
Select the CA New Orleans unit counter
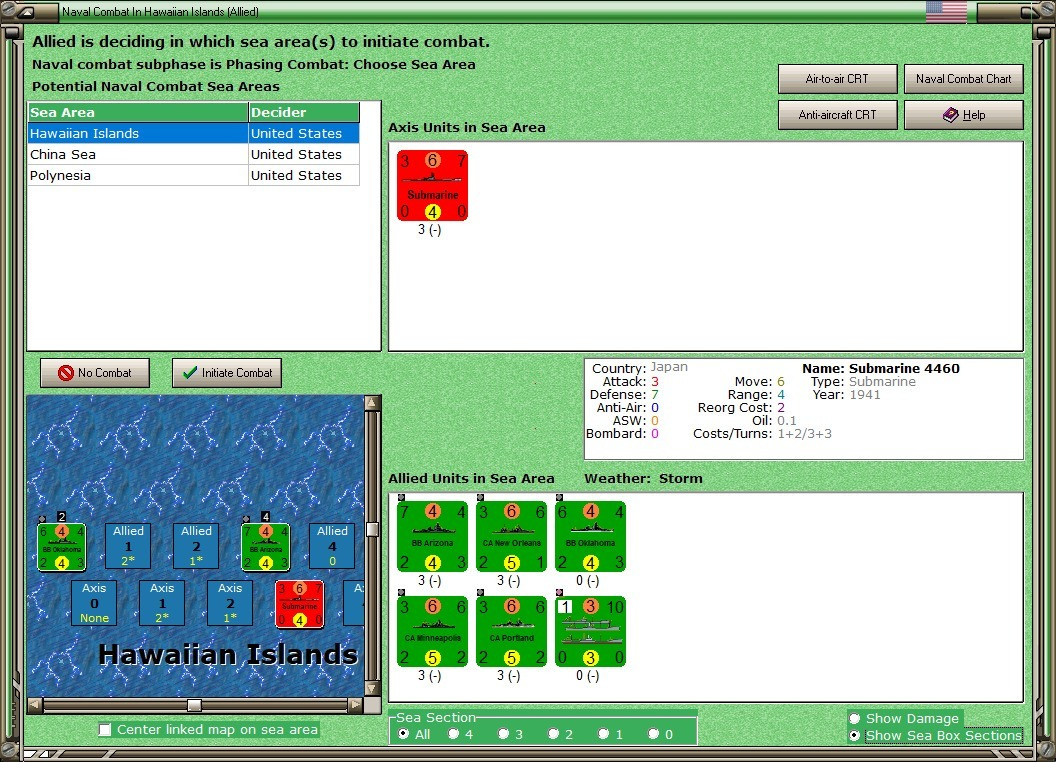511,536
